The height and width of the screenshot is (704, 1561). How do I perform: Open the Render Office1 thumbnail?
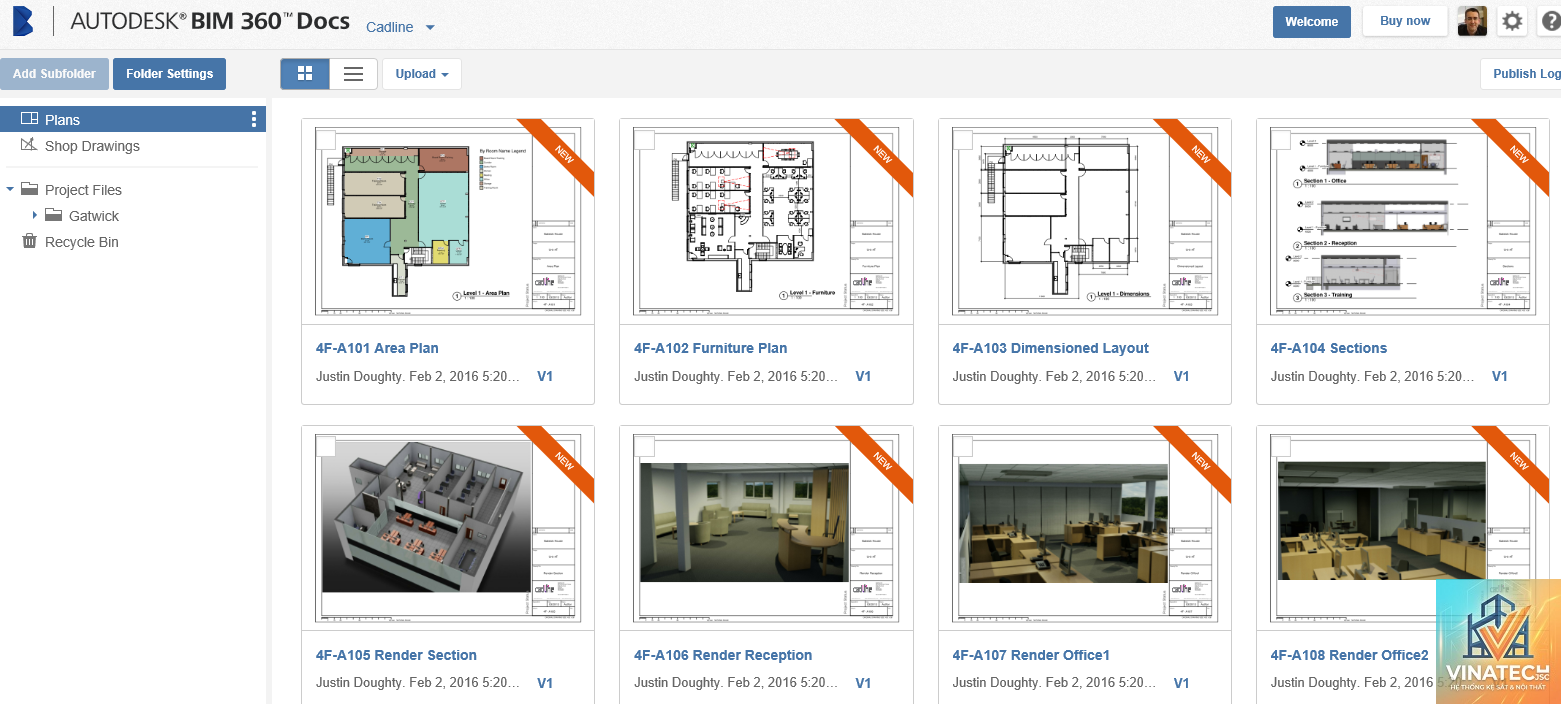[x=1084, y=528]
